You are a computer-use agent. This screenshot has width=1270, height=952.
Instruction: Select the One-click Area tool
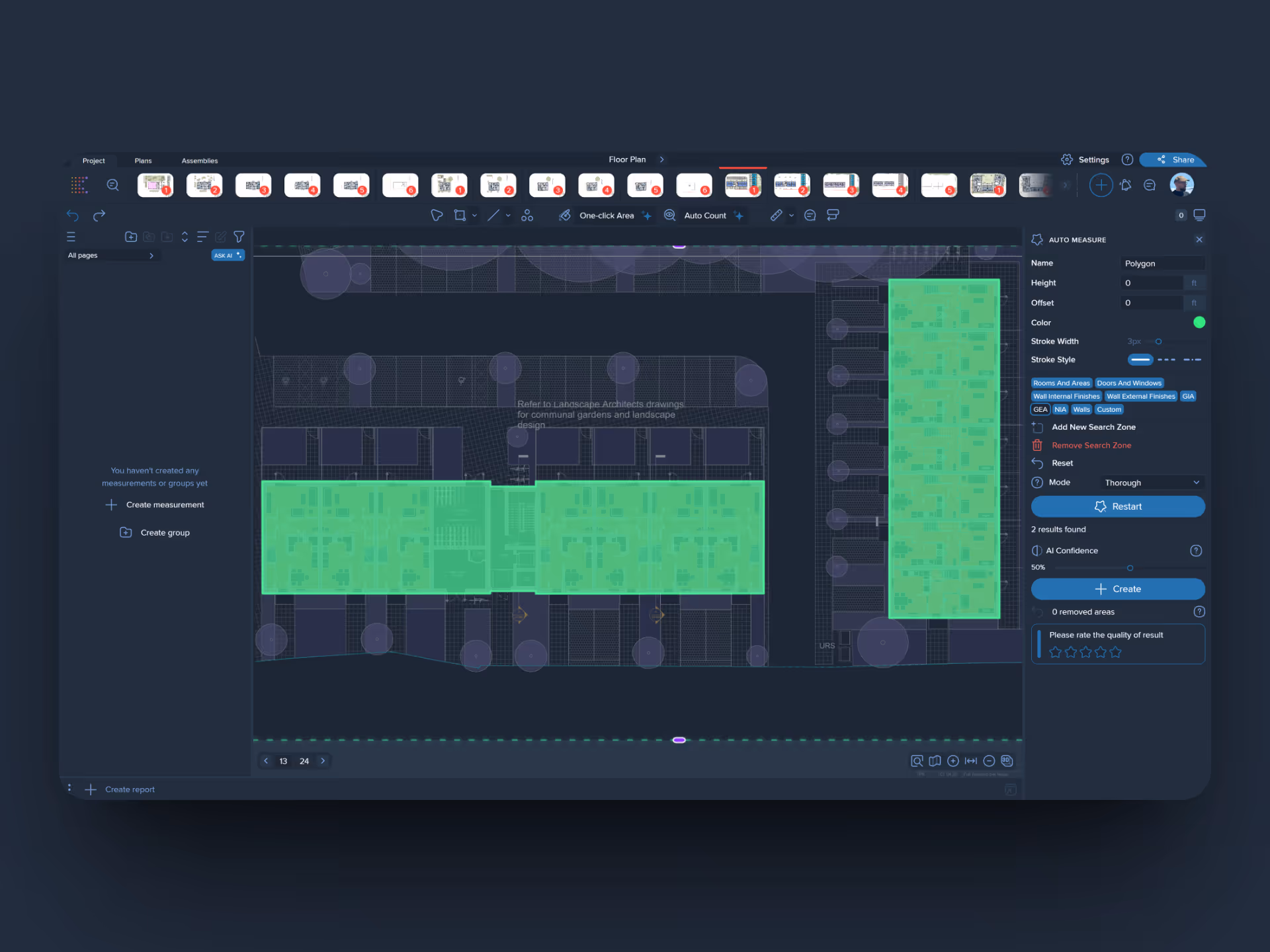606,216
